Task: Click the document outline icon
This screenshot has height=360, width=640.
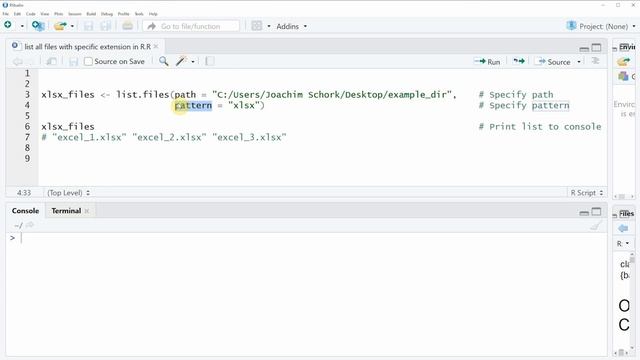Action: pos(596,61)
